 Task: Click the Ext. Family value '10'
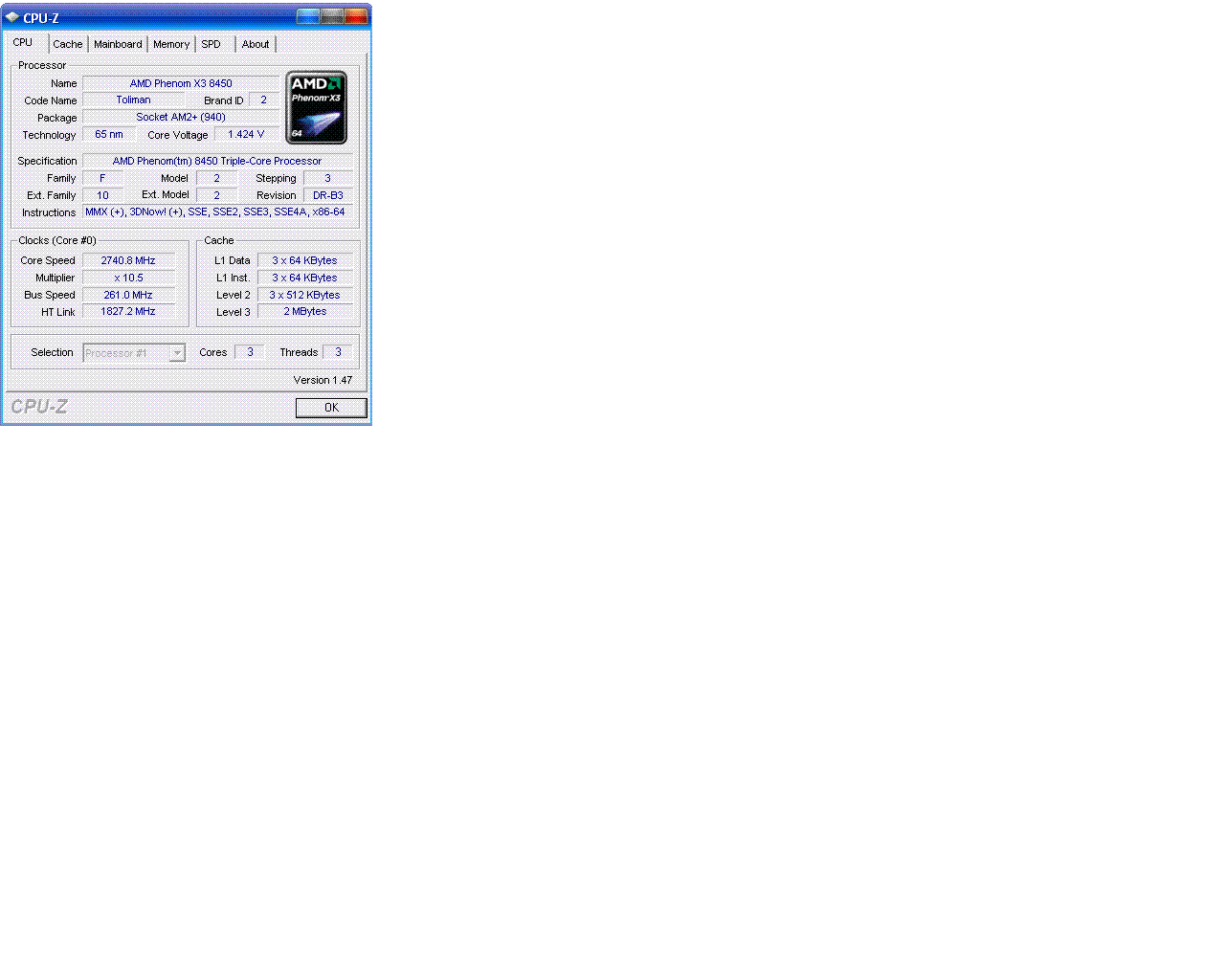(x=102, y=195)
